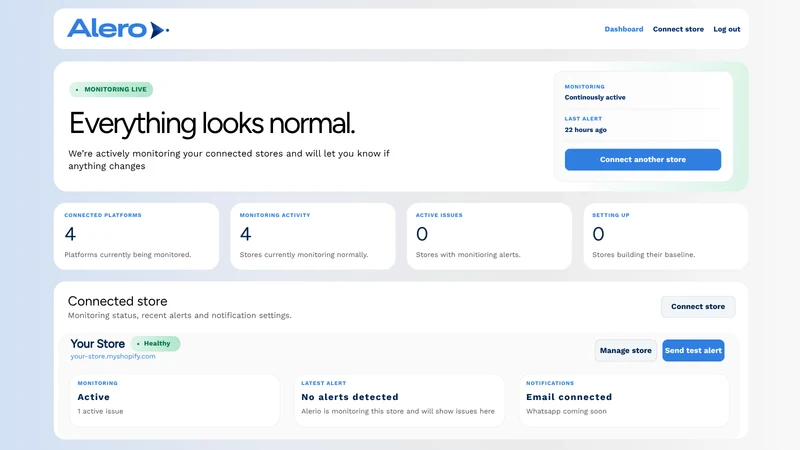This screenshot has width=800, height=450.
Task: Click Monitoring status, recent alerts subtitle
Action: [180, 315]
